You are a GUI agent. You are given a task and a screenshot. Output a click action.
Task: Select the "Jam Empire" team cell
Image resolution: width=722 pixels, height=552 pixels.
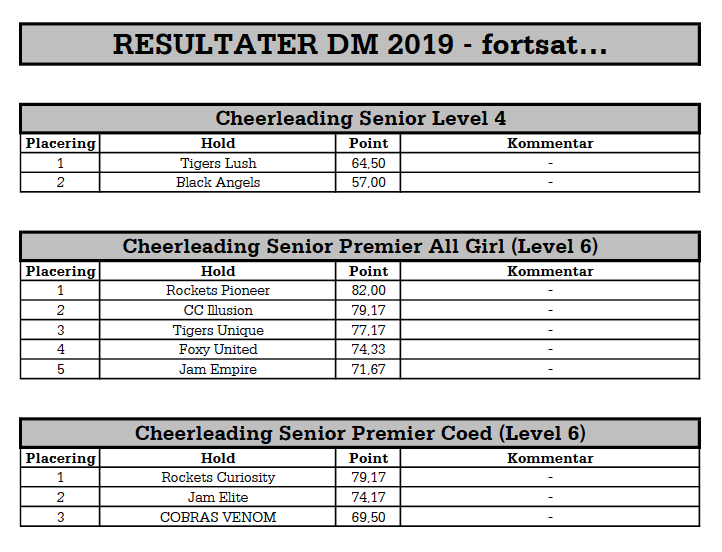click(218, 369)
